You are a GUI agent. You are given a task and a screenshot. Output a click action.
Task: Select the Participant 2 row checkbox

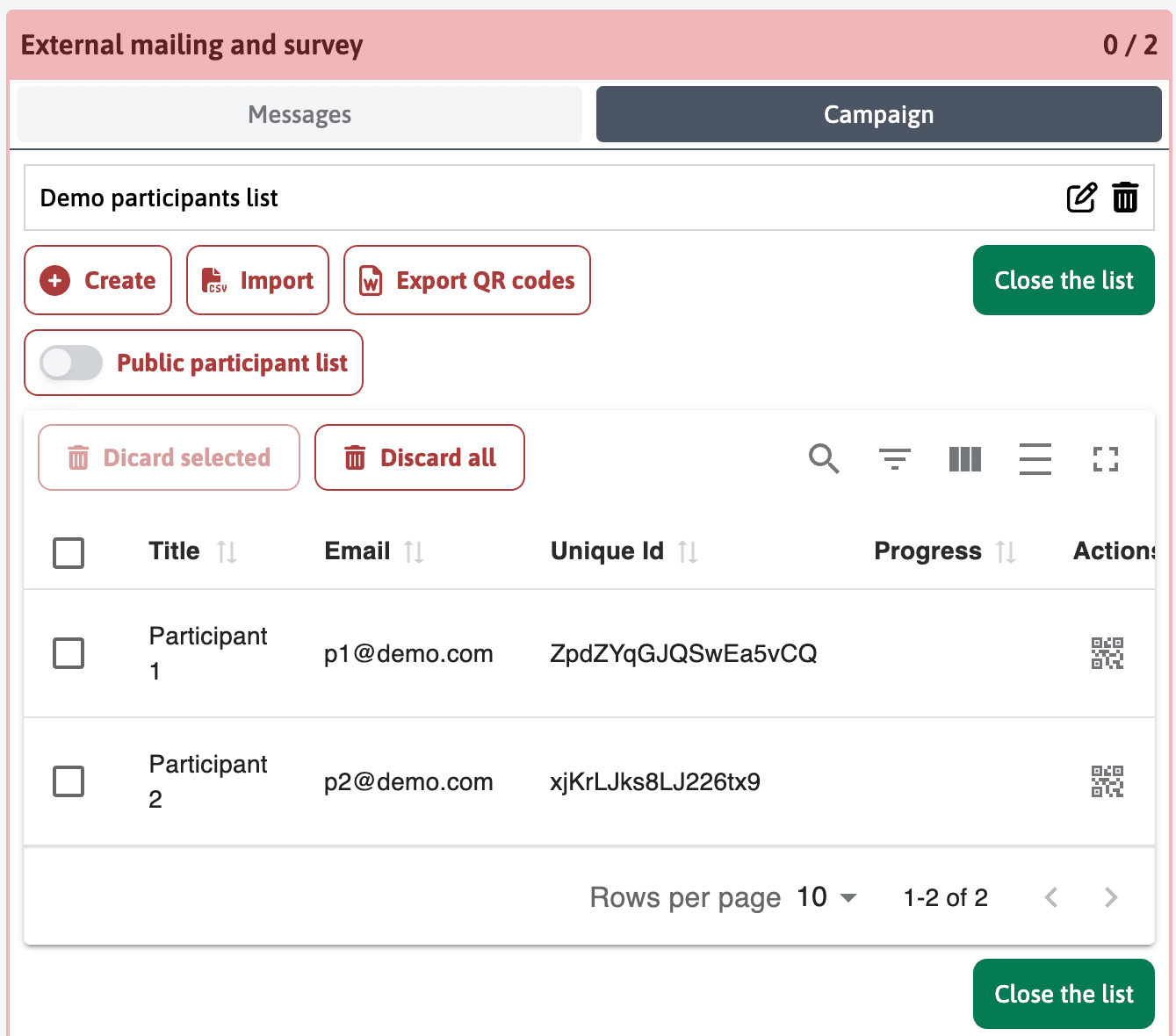pyautogui.click(x=69, y=781)
